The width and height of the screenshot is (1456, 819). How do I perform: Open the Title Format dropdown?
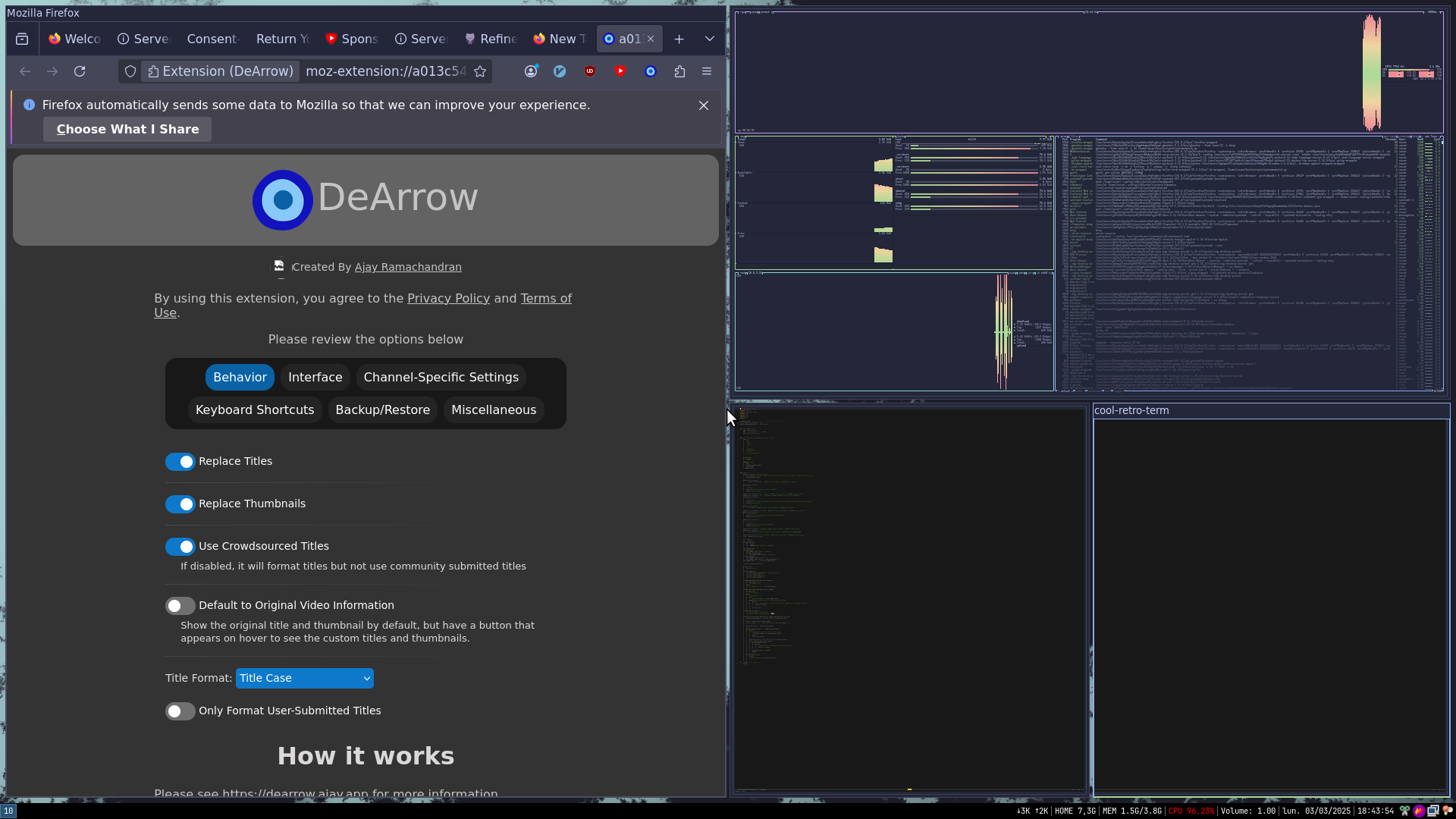point(305,678)
